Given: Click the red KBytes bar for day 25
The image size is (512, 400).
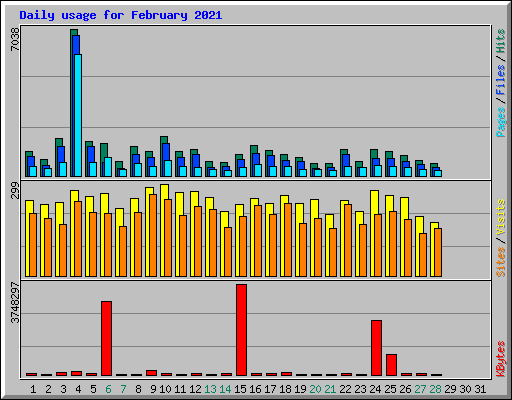Looking at the screenshot, I should pyautogui.click(x=391, y=365).
